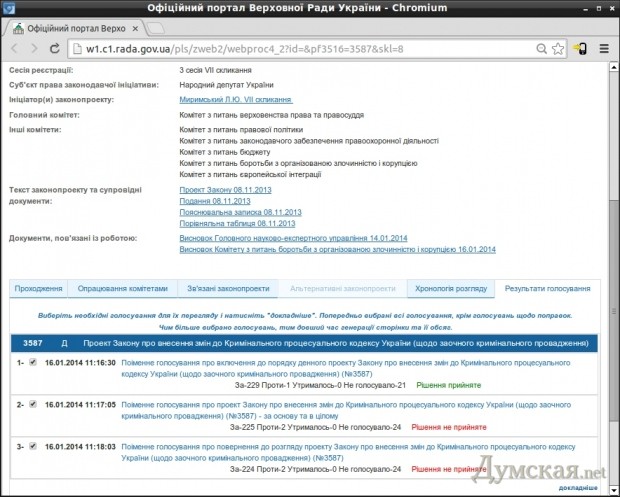Click the докладніше link at the bottom
Viewport: 620px width, 497px height.
point(579,488)
